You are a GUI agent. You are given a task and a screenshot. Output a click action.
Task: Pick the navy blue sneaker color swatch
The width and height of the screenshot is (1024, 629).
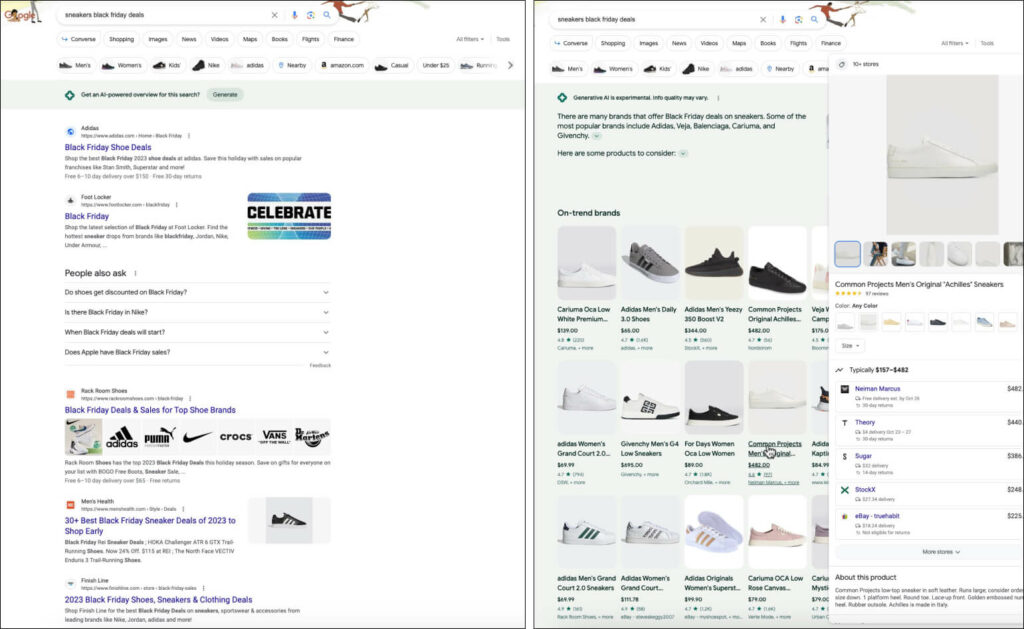click(x=938, y=322)
